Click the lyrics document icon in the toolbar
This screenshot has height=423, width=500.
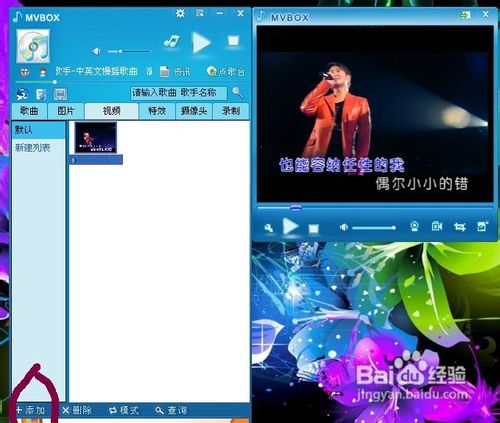pos(41,94)
